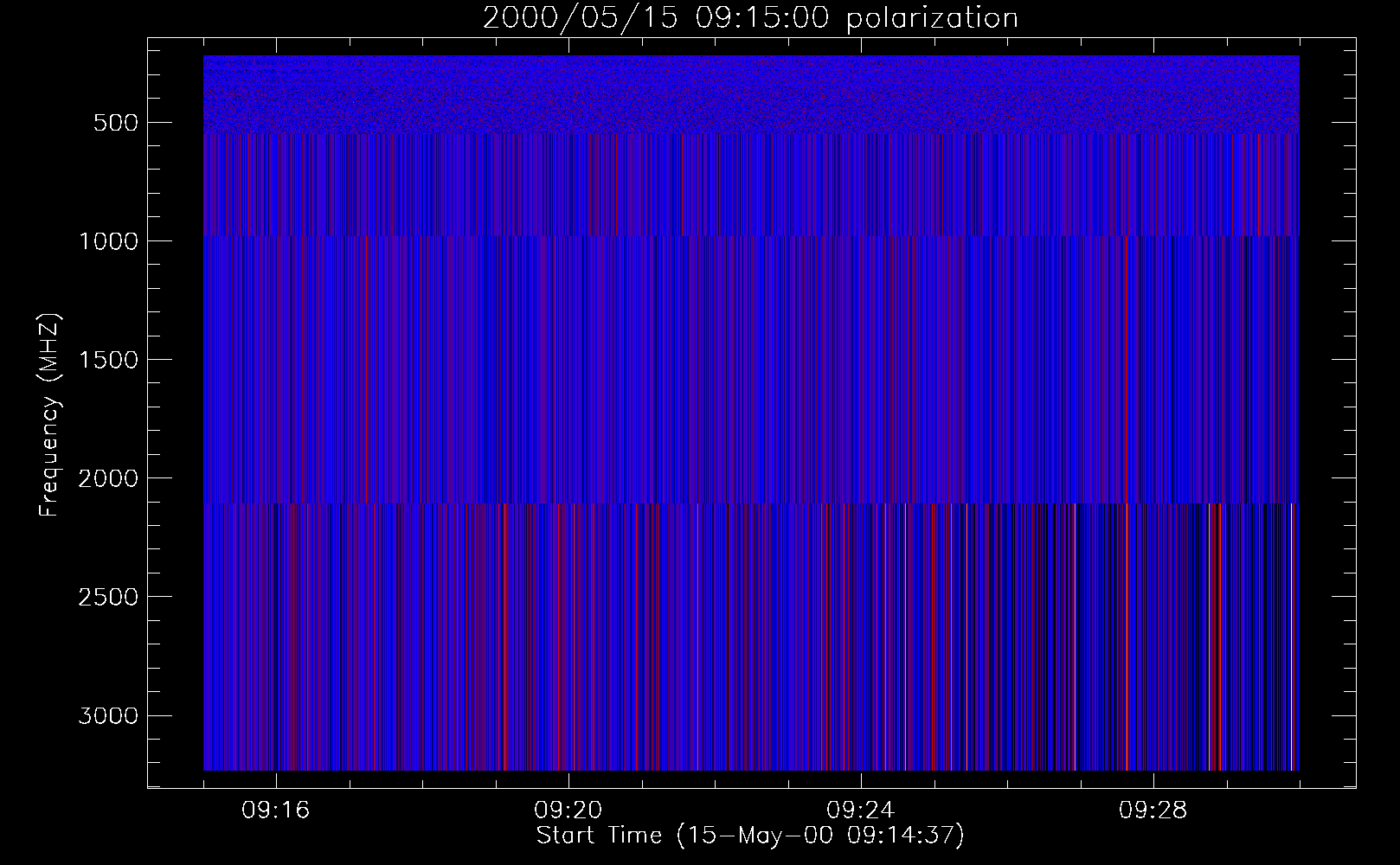This screenshot has height=865, width=1400.
Task: Click the plot title '2000/05/15 09:15:00 polarization'
Action: [750, 18]
